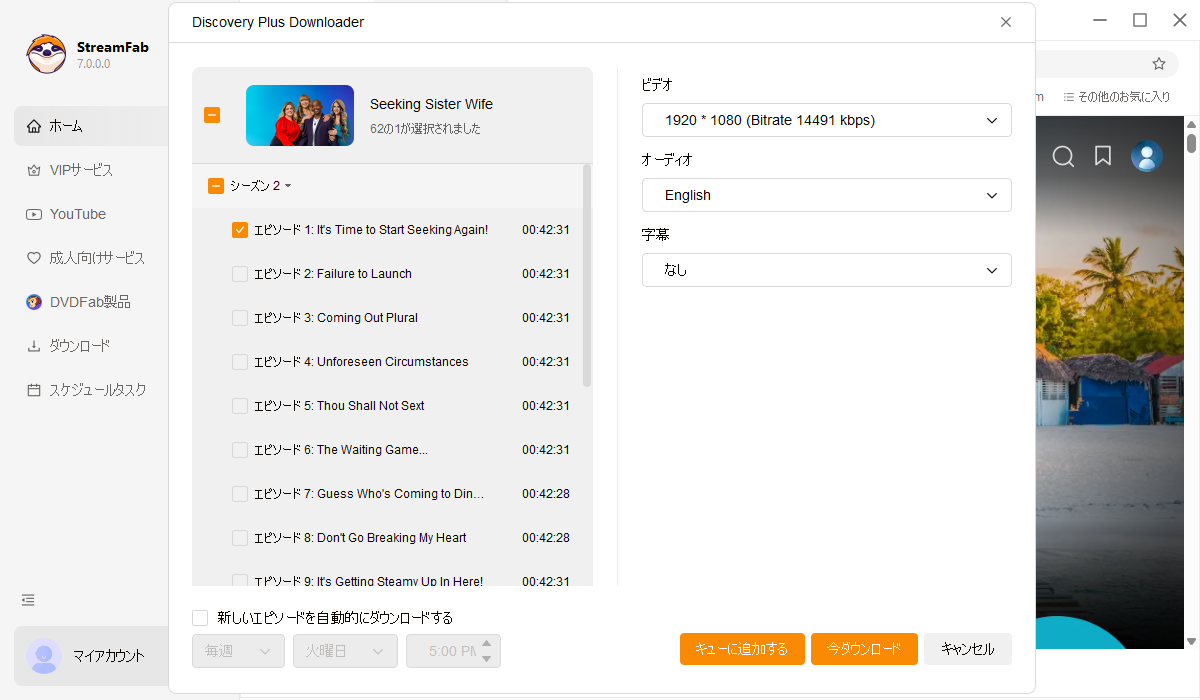Expand the Season 2 selector arrow

tap(288, 186)
